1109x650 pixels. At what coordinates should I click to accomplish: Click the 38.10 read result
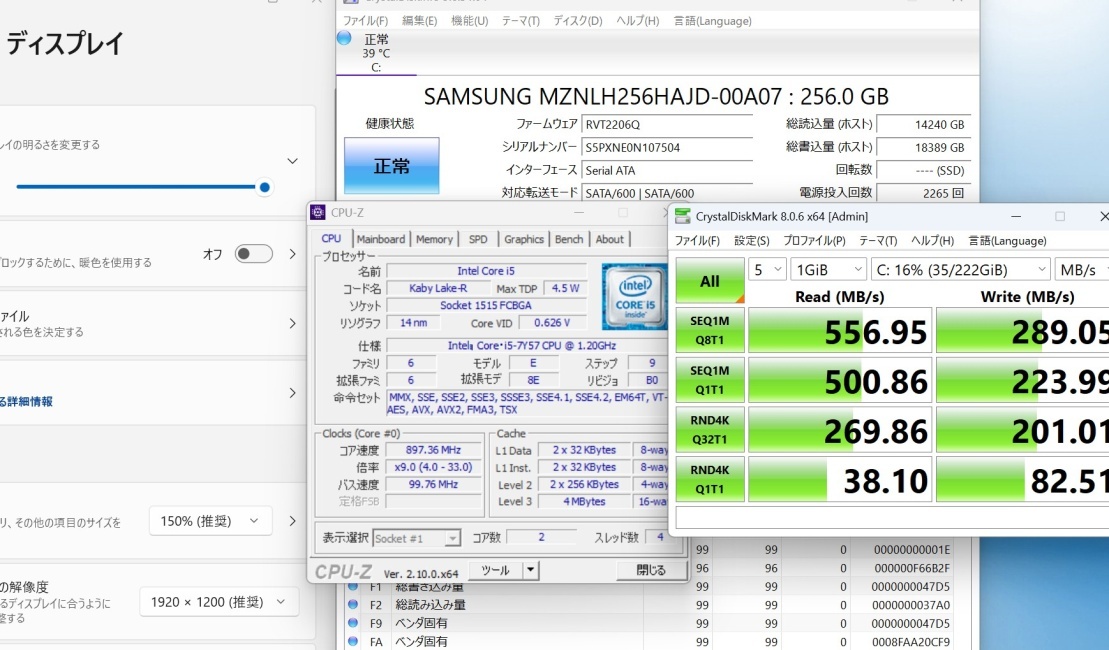coord(840,479)
